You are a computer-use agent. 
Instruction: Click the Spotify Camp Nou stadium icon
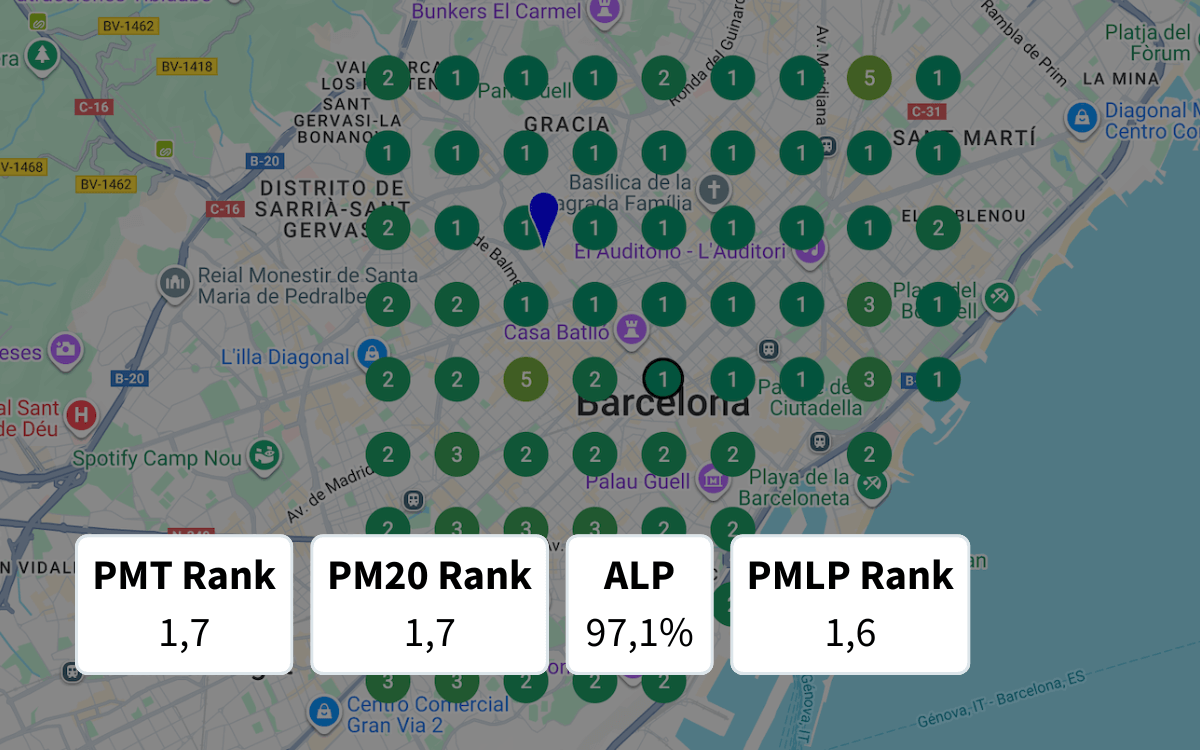[x=264, y=456]
